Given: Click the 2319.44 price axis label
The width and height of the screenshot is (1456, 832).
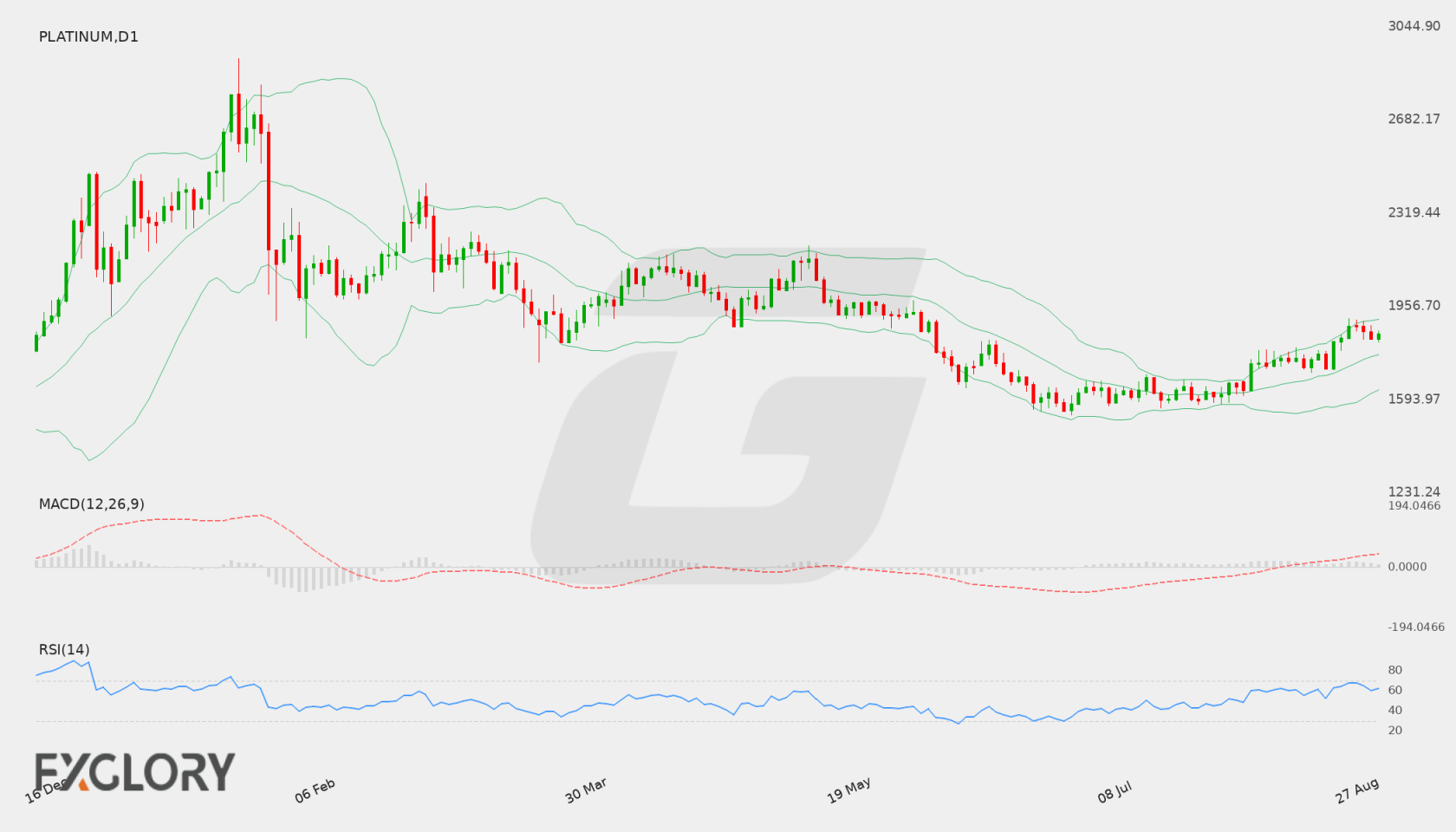Looking at the screenshot, I should 1414,212.
